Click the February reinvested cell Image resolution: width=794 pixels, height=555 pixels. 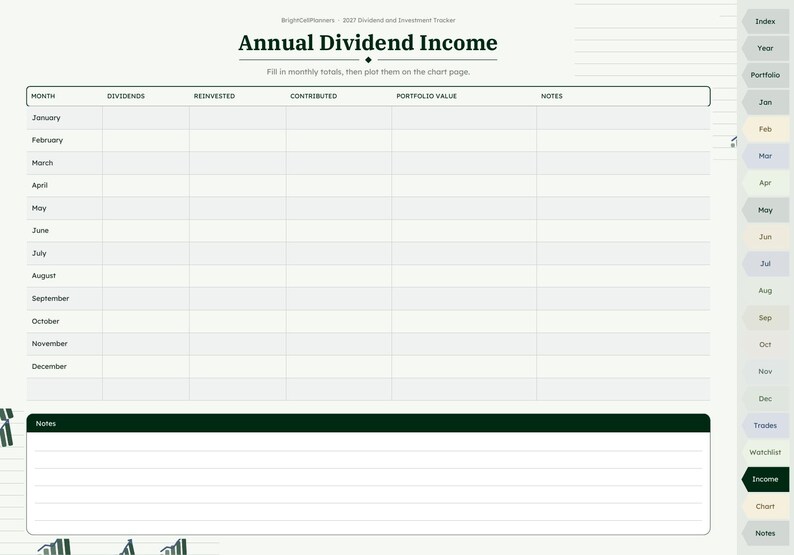click(x=237, y=141)
